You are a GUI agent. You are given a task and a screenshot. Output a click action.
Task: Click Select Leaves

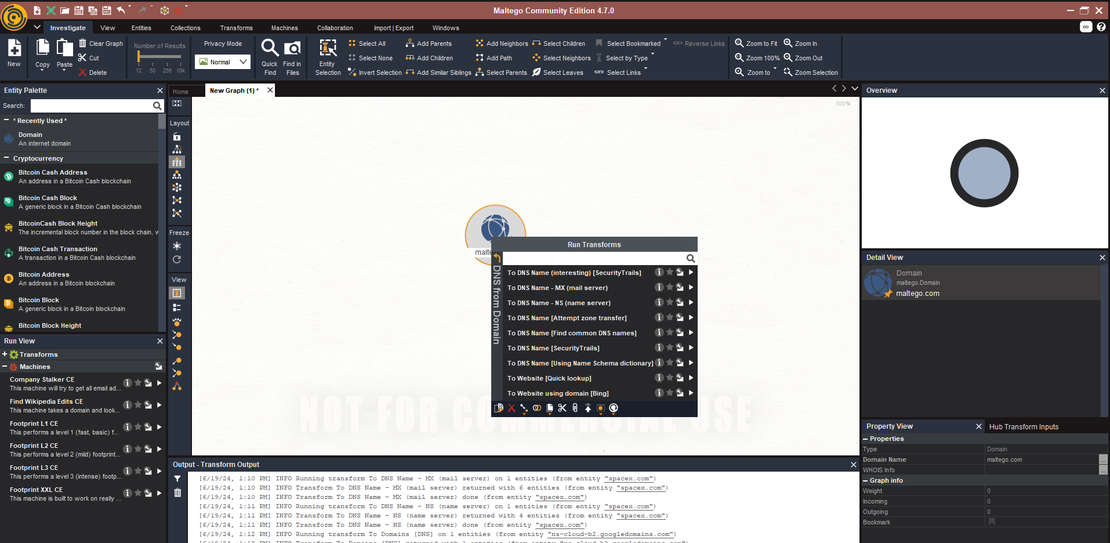point(558,72)
